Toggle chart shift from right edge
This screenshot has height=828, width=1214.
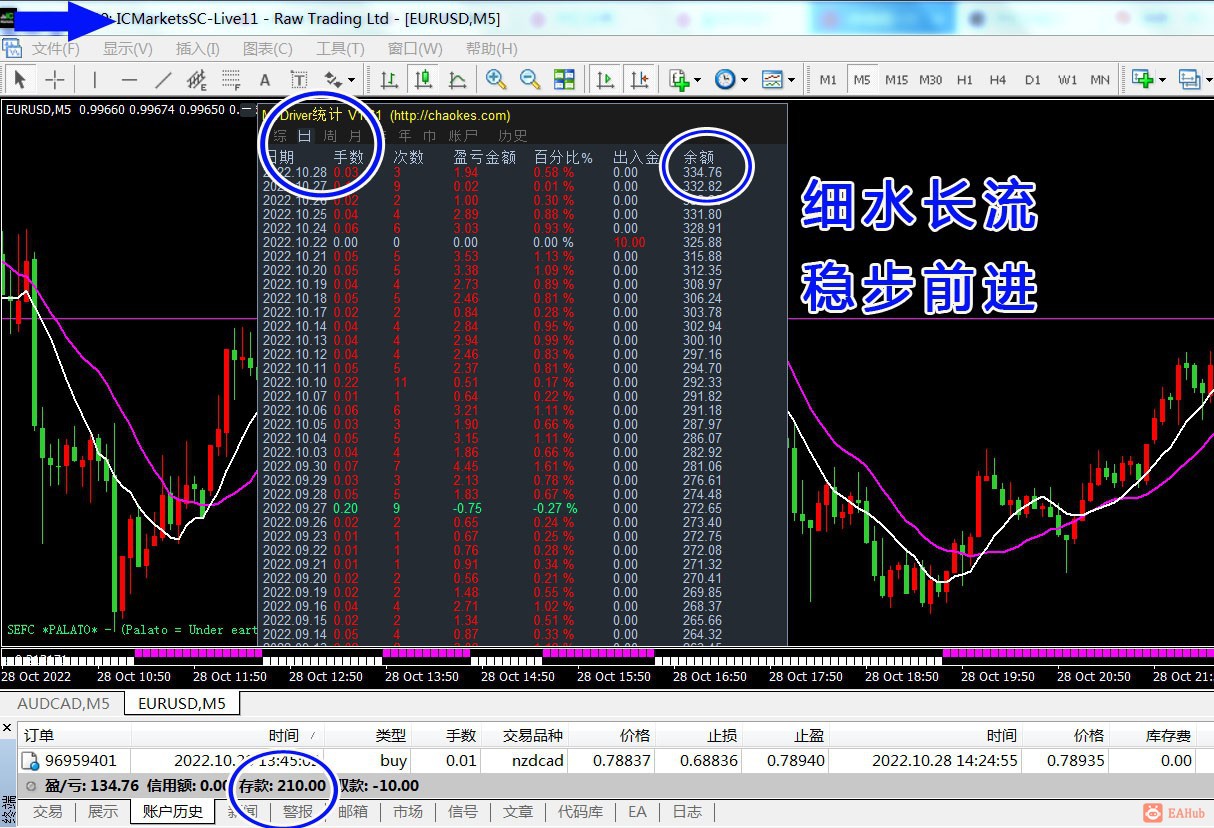[x=639, y=80]
